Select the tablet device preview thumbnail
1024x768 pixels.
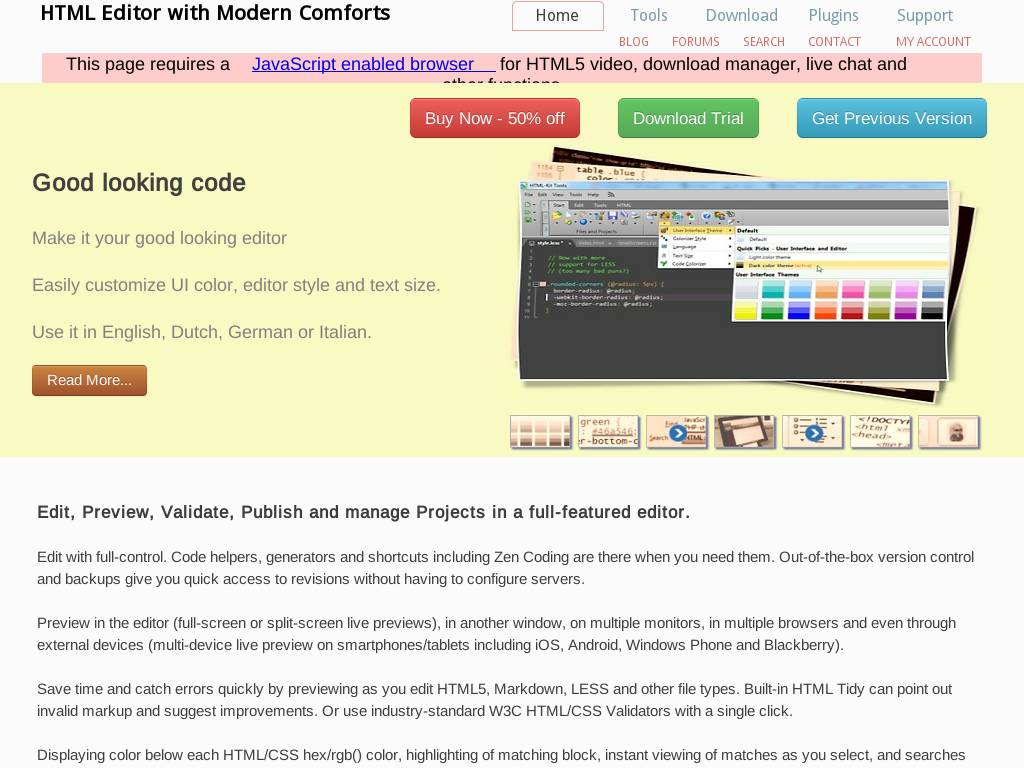pyautogui.click(x=744, y=432)
